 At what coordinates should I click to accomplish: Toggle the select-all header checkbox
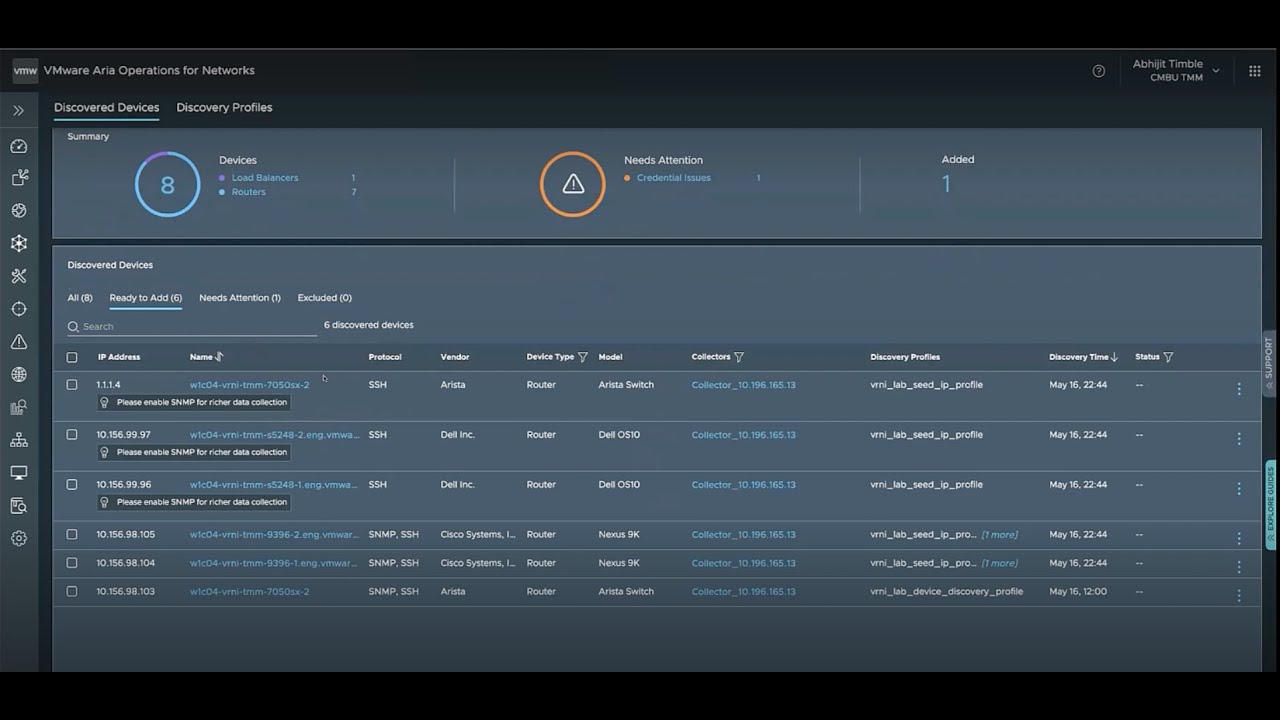click(72, 357)
